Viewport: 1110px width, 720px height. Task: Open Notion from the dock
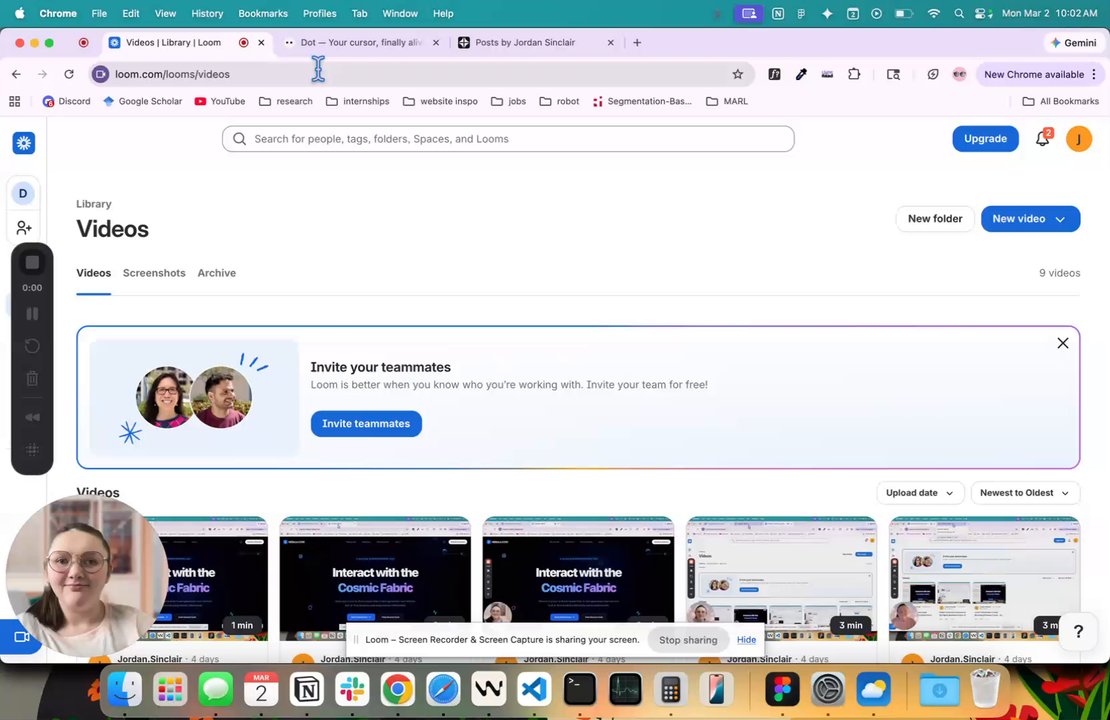click(x=307, y=688)
